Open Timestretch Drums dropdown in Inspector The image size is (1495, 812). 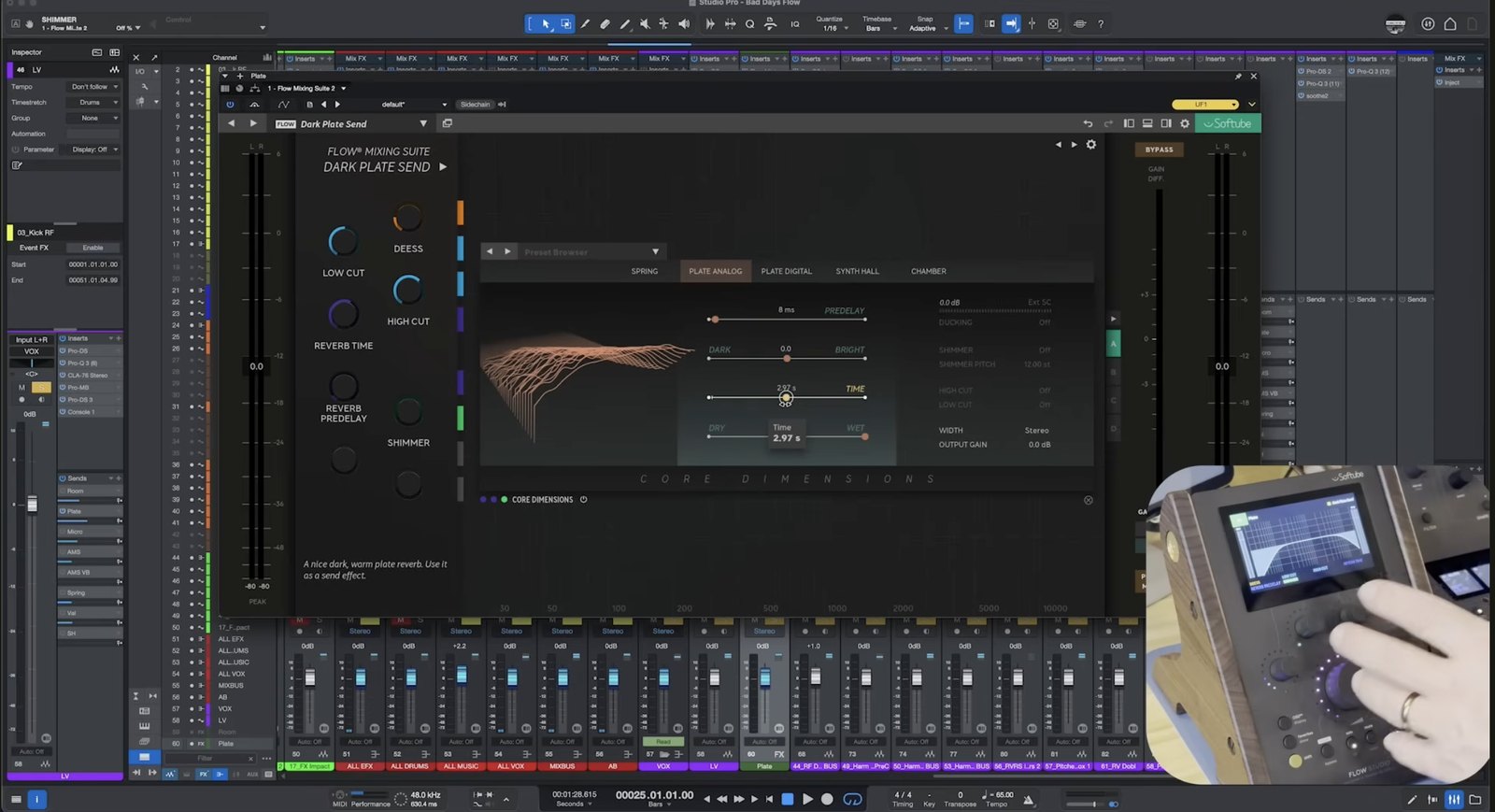pos(94,103)
